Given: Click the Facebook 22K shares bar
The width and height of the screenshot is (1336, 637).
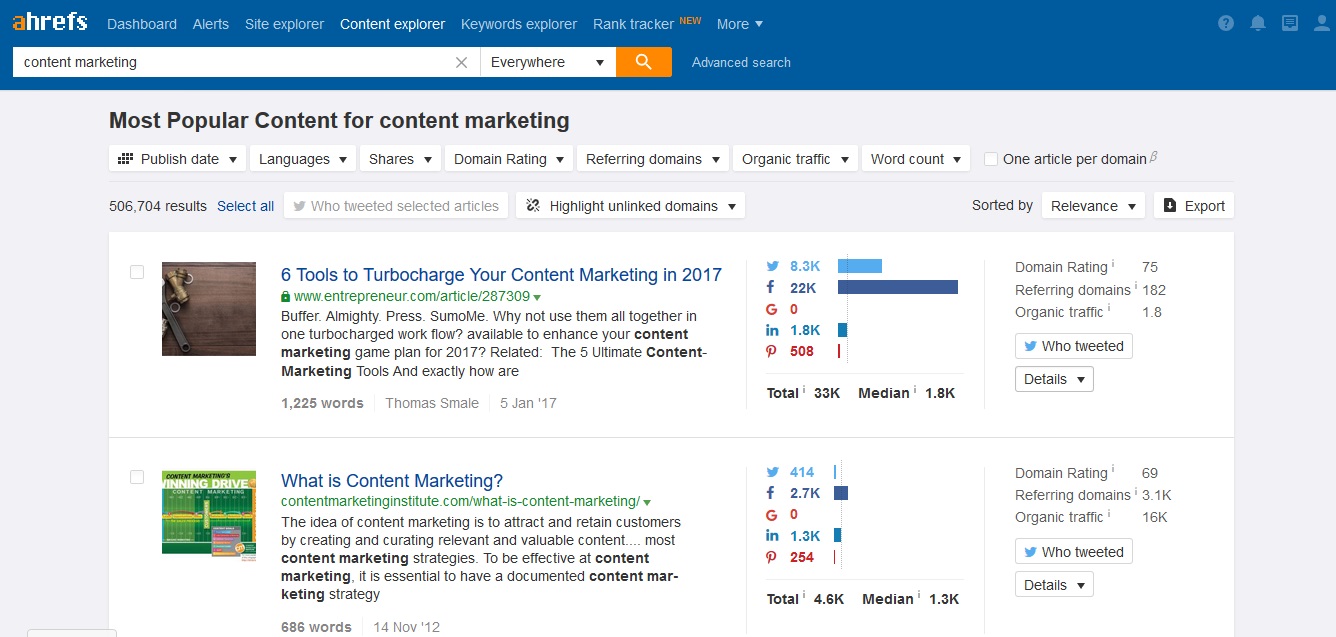Looking at the screenshot, I should click(x=897, y=288).
